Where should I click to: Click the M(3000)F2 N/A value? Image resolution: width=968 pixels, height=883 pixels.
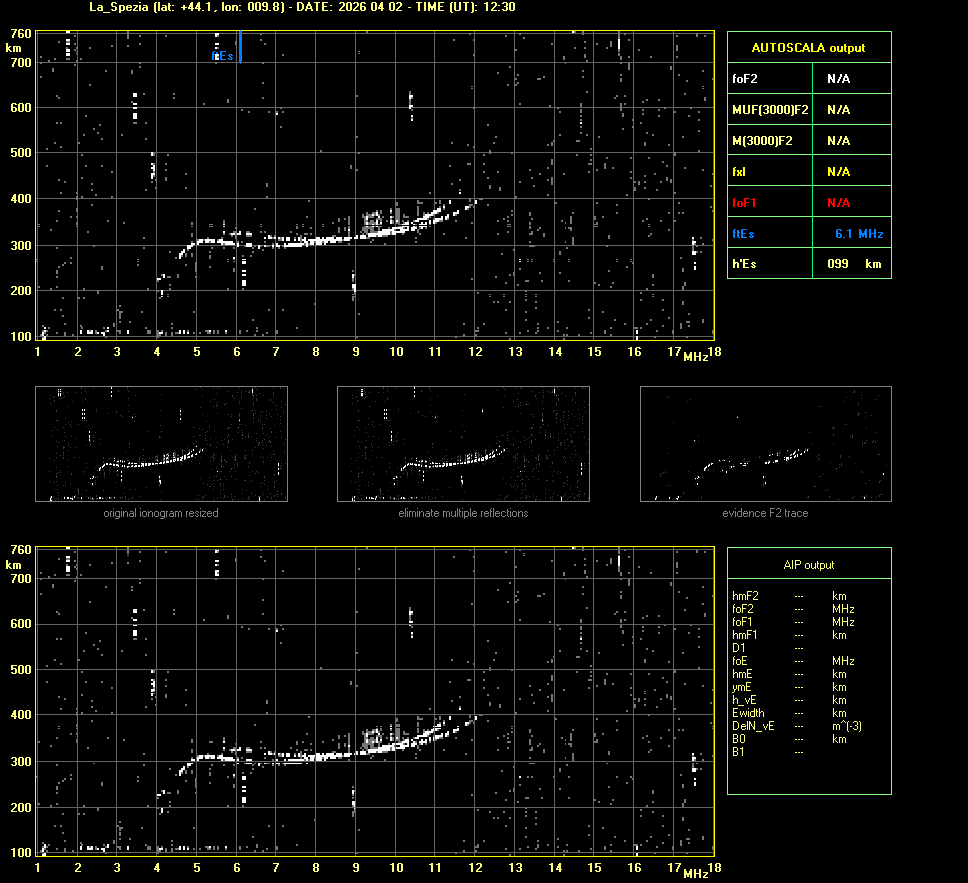coord(838,141)
